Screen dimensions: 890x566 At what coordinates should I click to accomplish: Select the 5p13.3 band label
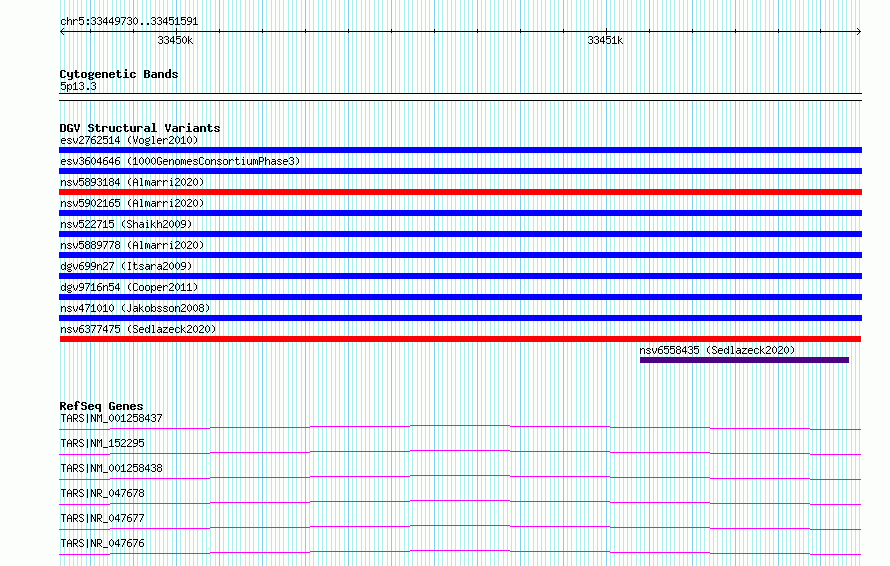tap(78, 86)
